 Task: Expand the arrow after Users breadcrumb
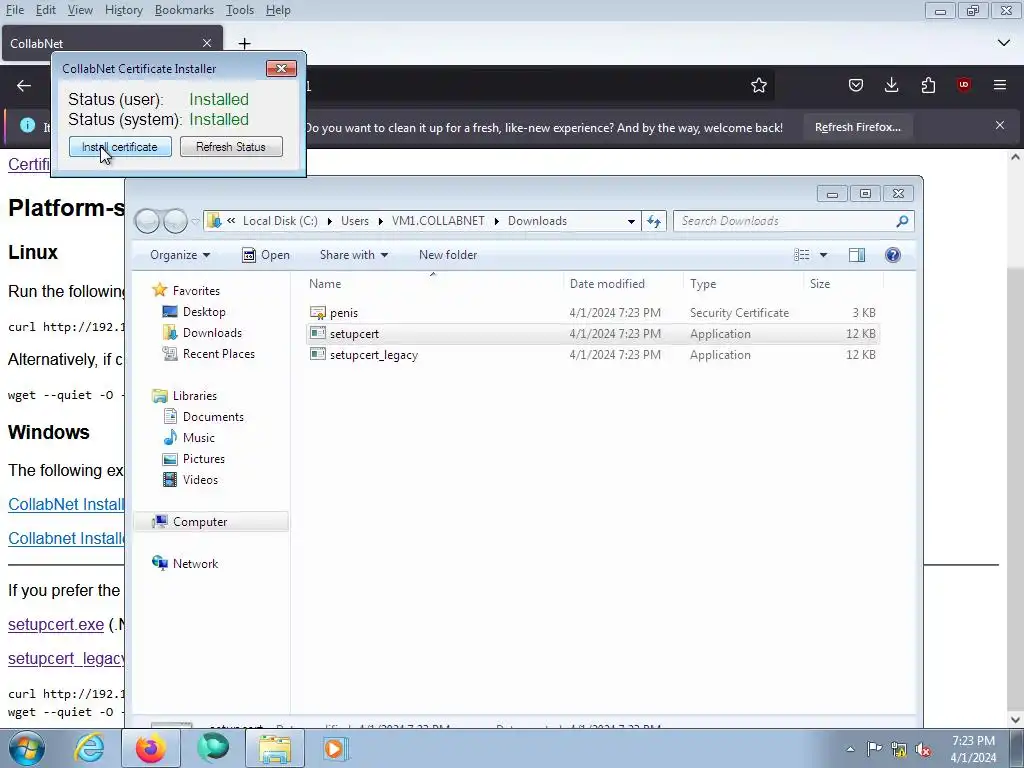point(381,221)
